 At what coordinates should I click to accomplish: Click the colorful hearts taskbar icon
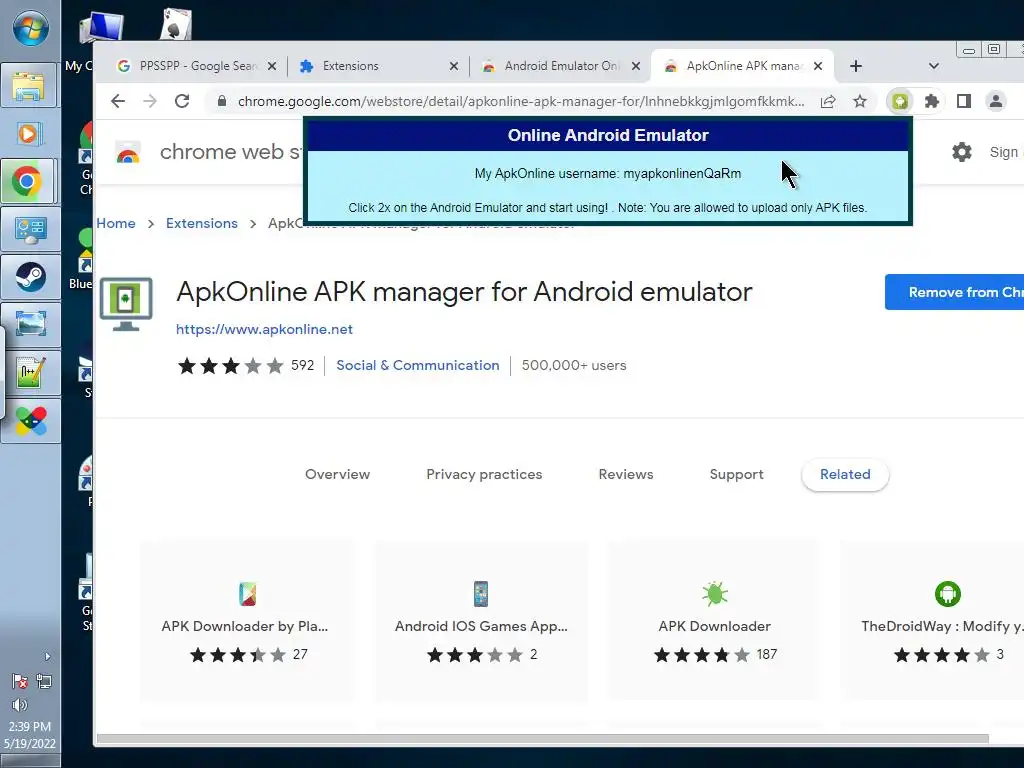pyautogui.click(x=29, y=421)
